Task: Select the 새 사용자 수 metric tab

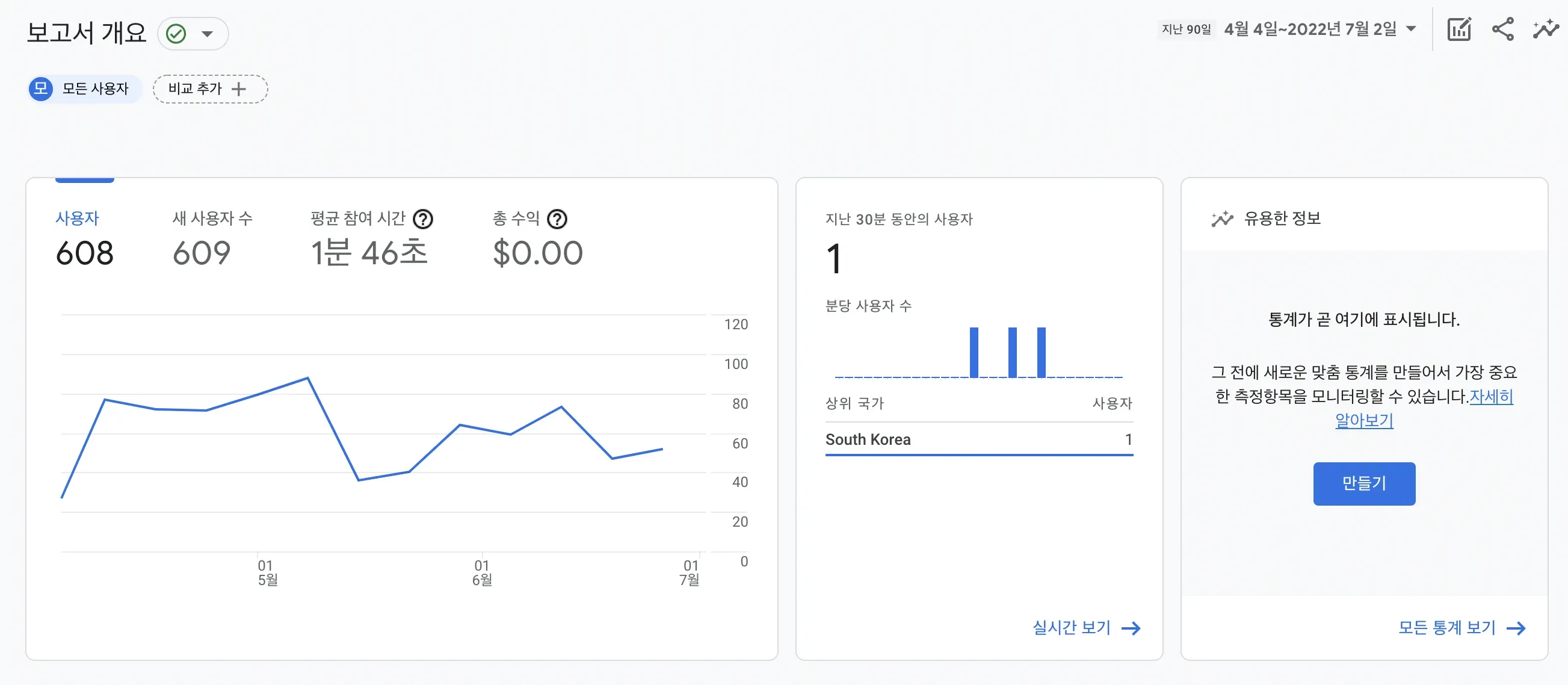Action: coord(213,219)
